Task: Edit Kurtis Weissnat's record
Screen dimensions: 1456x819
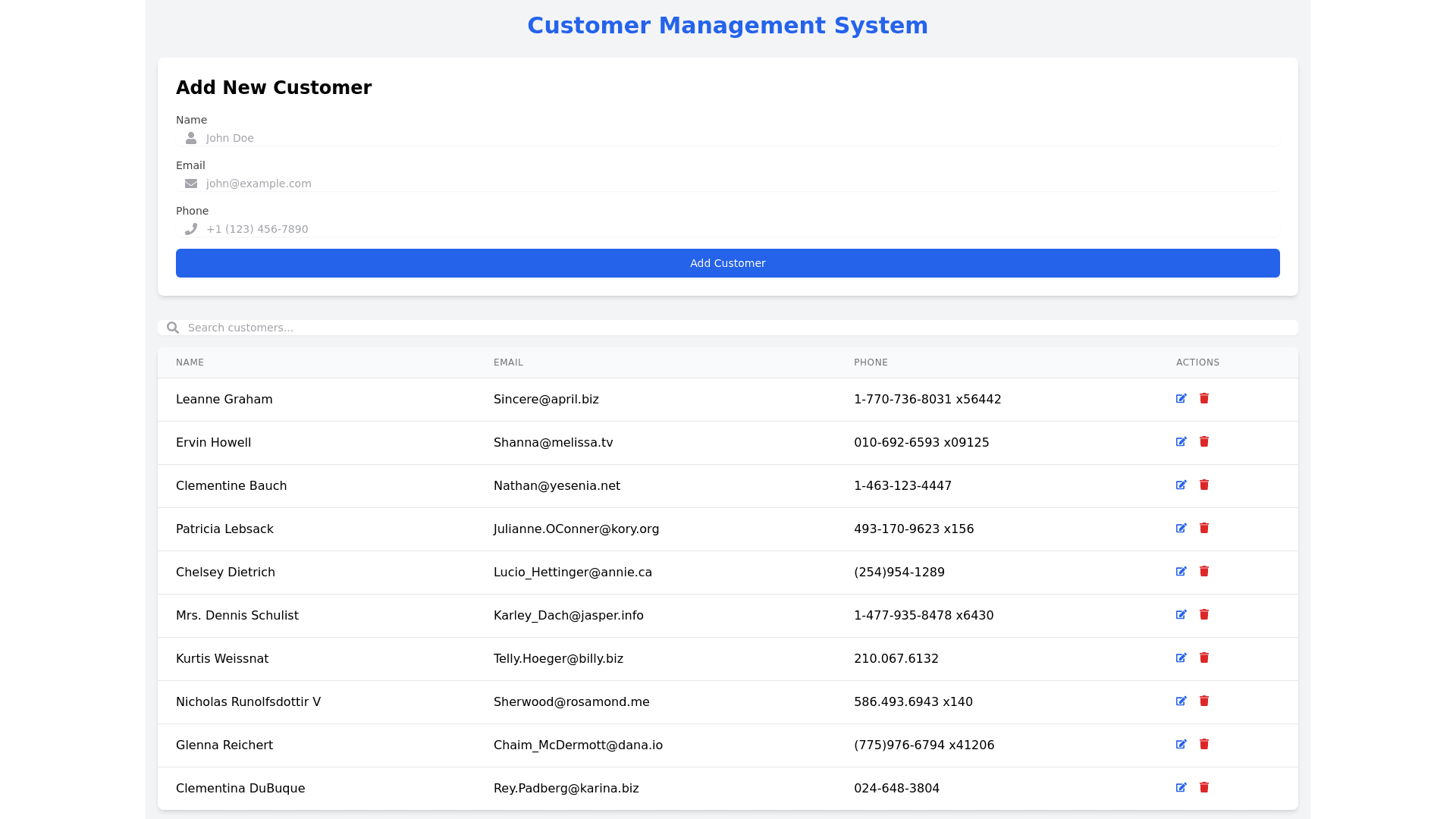Action: [x=1181, y=658]
